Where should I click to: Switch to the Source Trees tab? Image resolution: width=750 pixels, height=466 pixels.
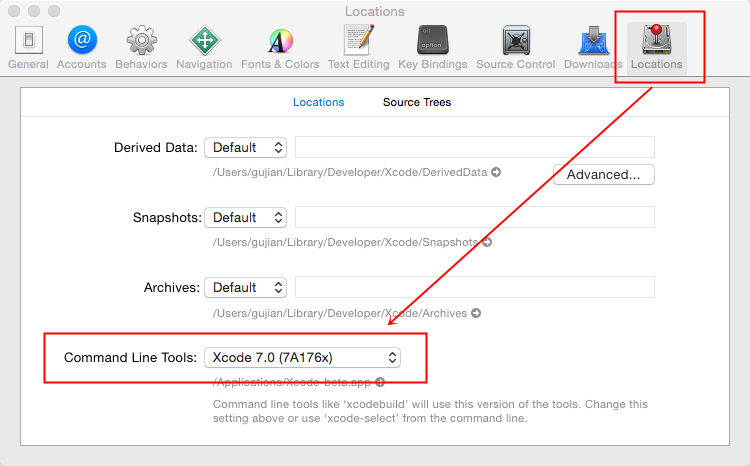(417, 102)
